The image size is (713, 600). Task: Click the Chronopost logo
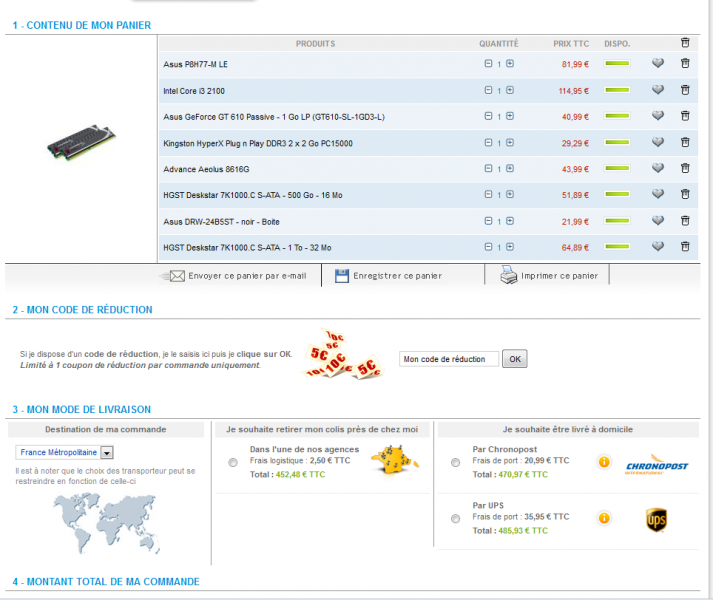(x=657, y=464)
